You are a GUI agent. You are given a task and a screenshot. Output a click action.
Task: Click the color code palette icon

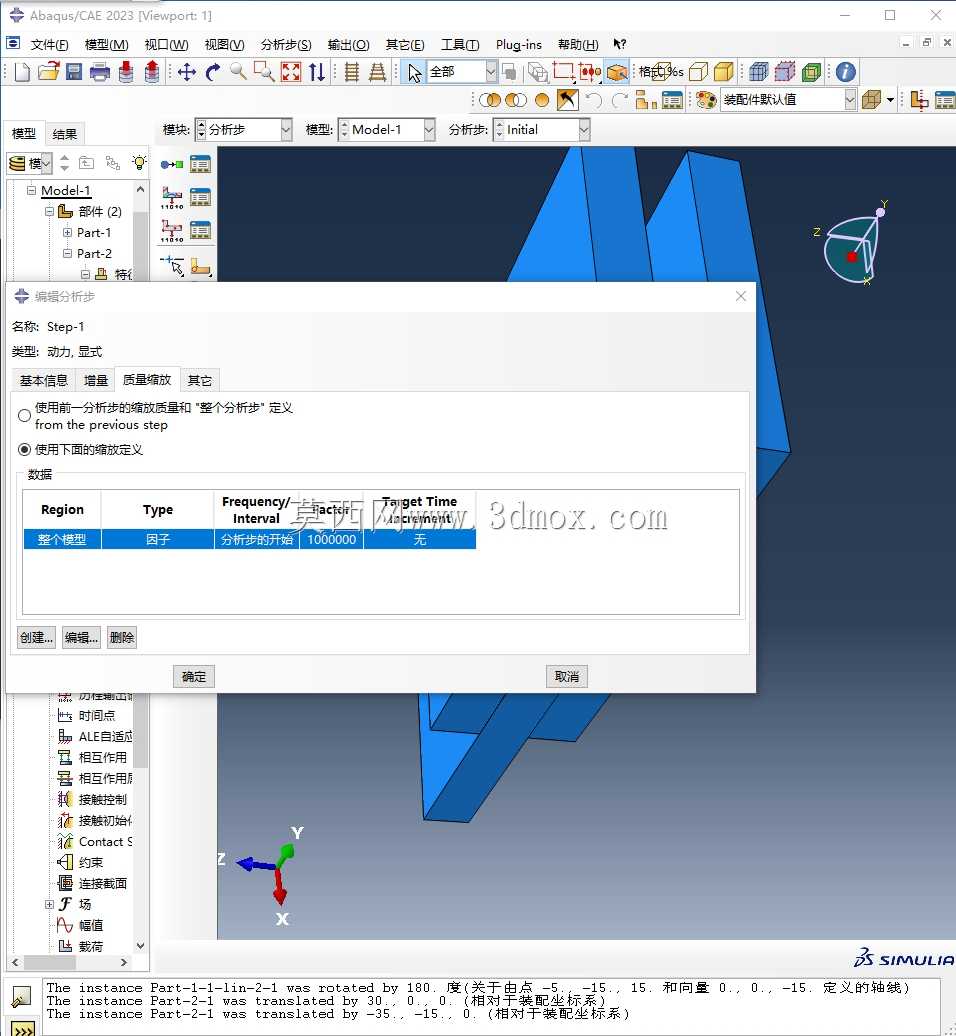coord(706,100)
